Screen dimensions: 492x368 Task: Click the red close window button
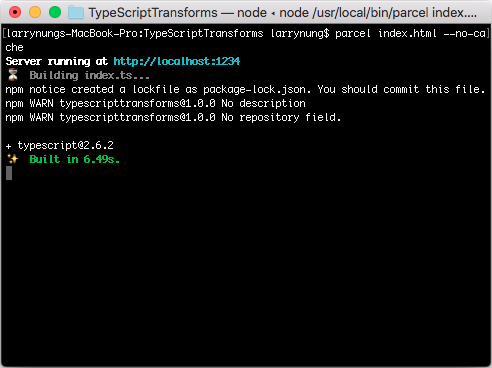[15, 13]
